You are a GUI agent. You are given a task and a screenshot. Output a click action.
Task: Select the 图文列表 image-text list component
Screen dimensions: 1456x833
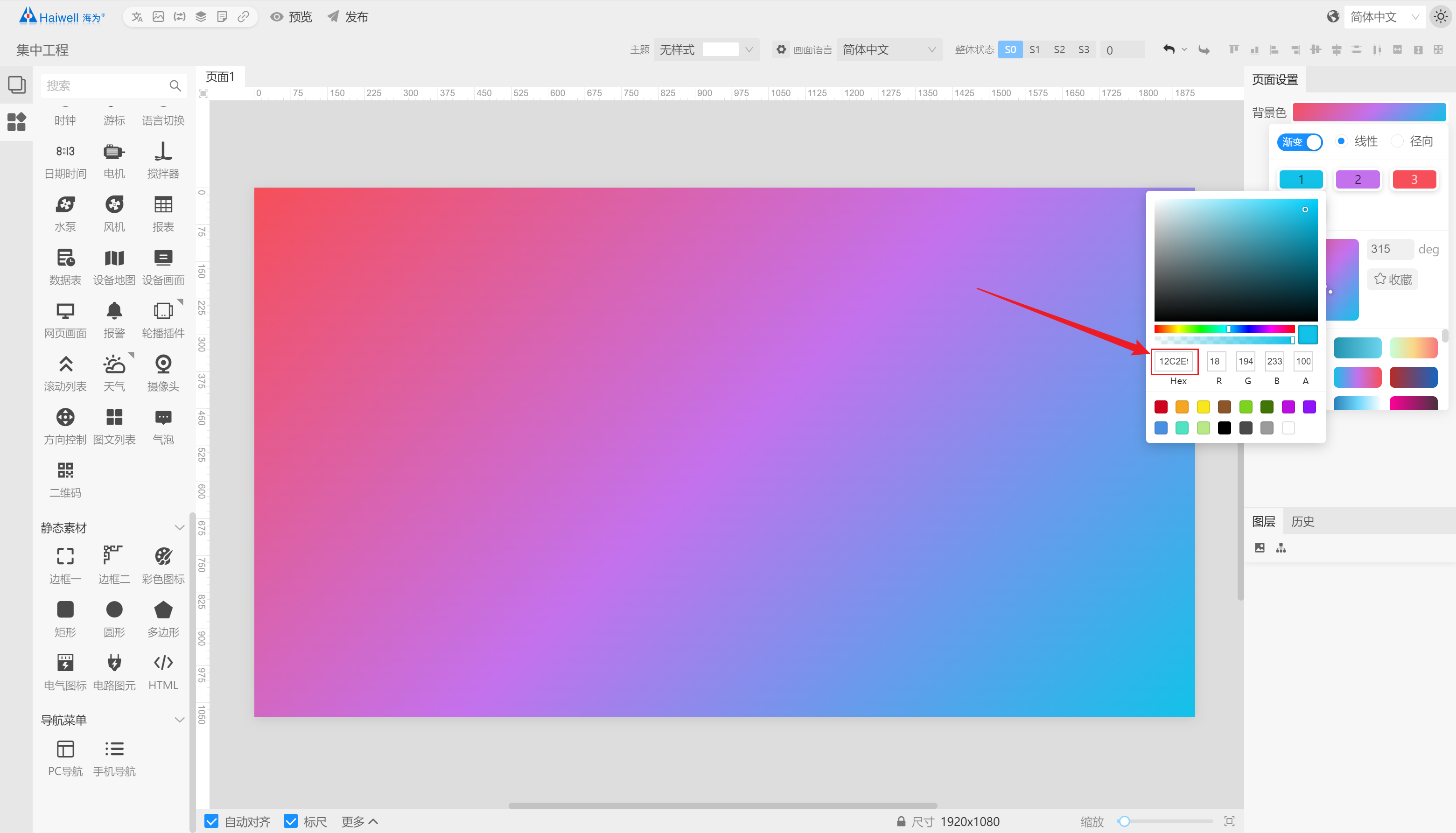pyautogui.click(x=114, y=427)
